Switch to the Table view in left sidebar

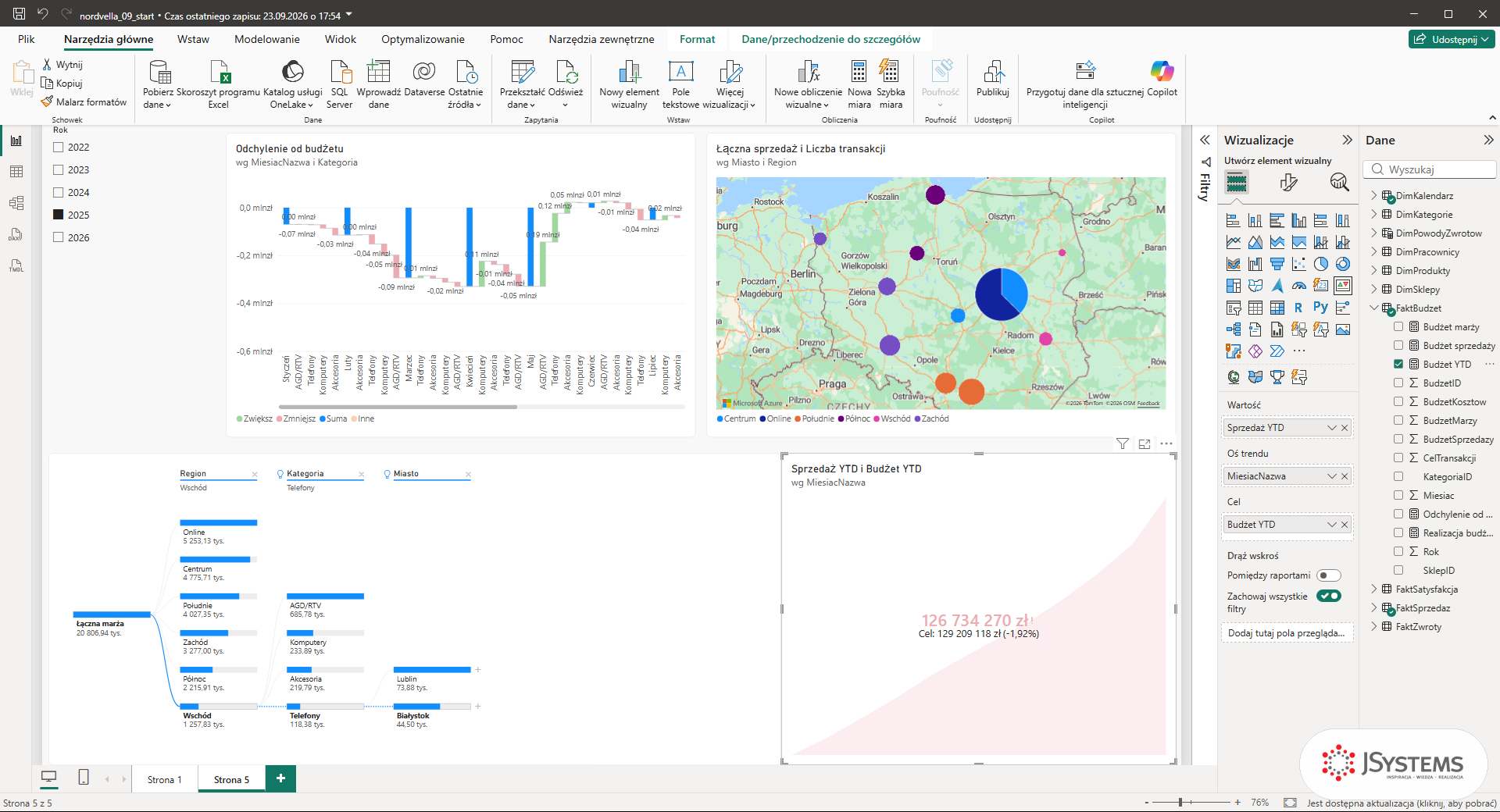[x=16, y=172]
